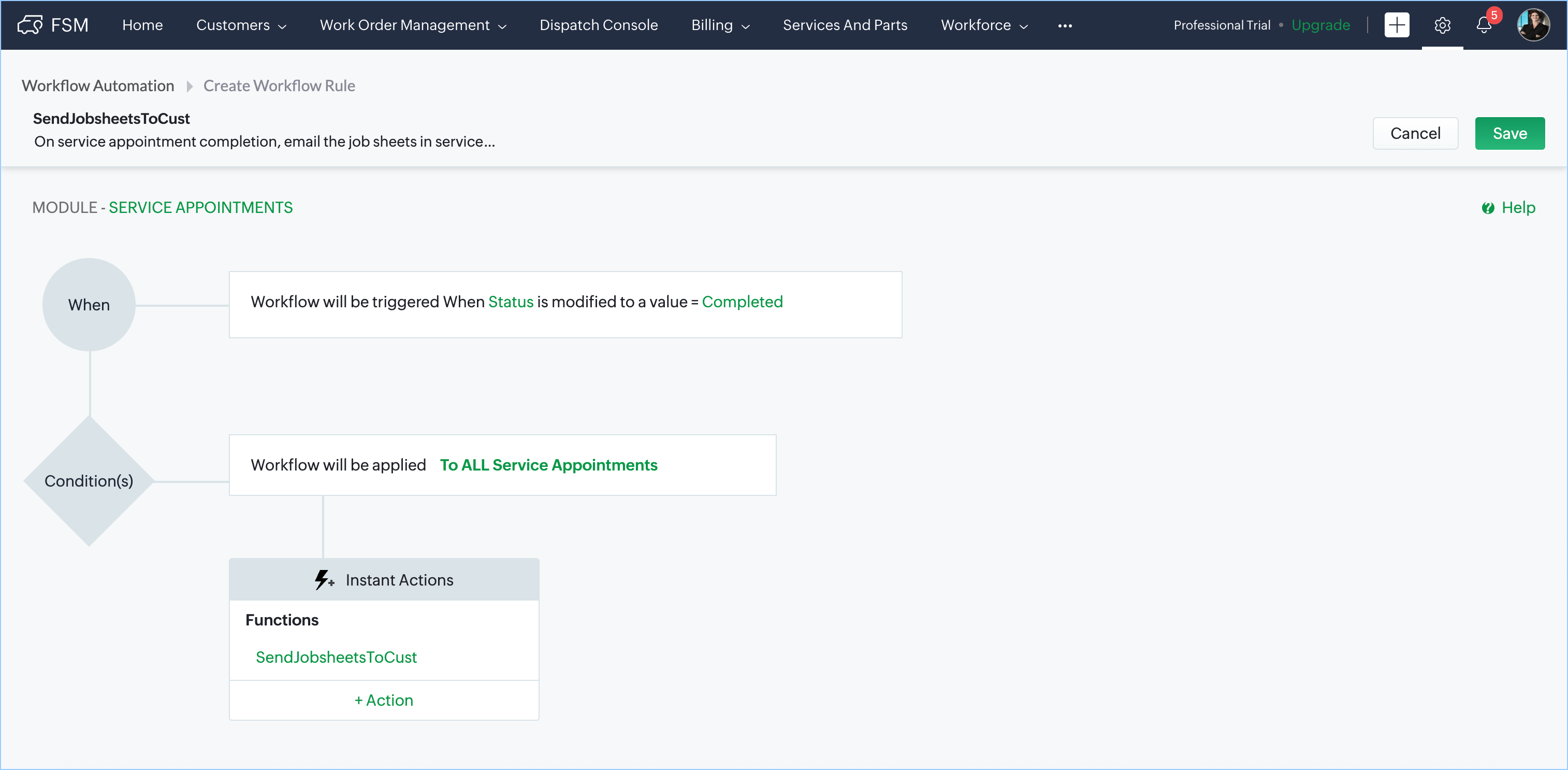Open the settings gear icon

point(1442,25)
